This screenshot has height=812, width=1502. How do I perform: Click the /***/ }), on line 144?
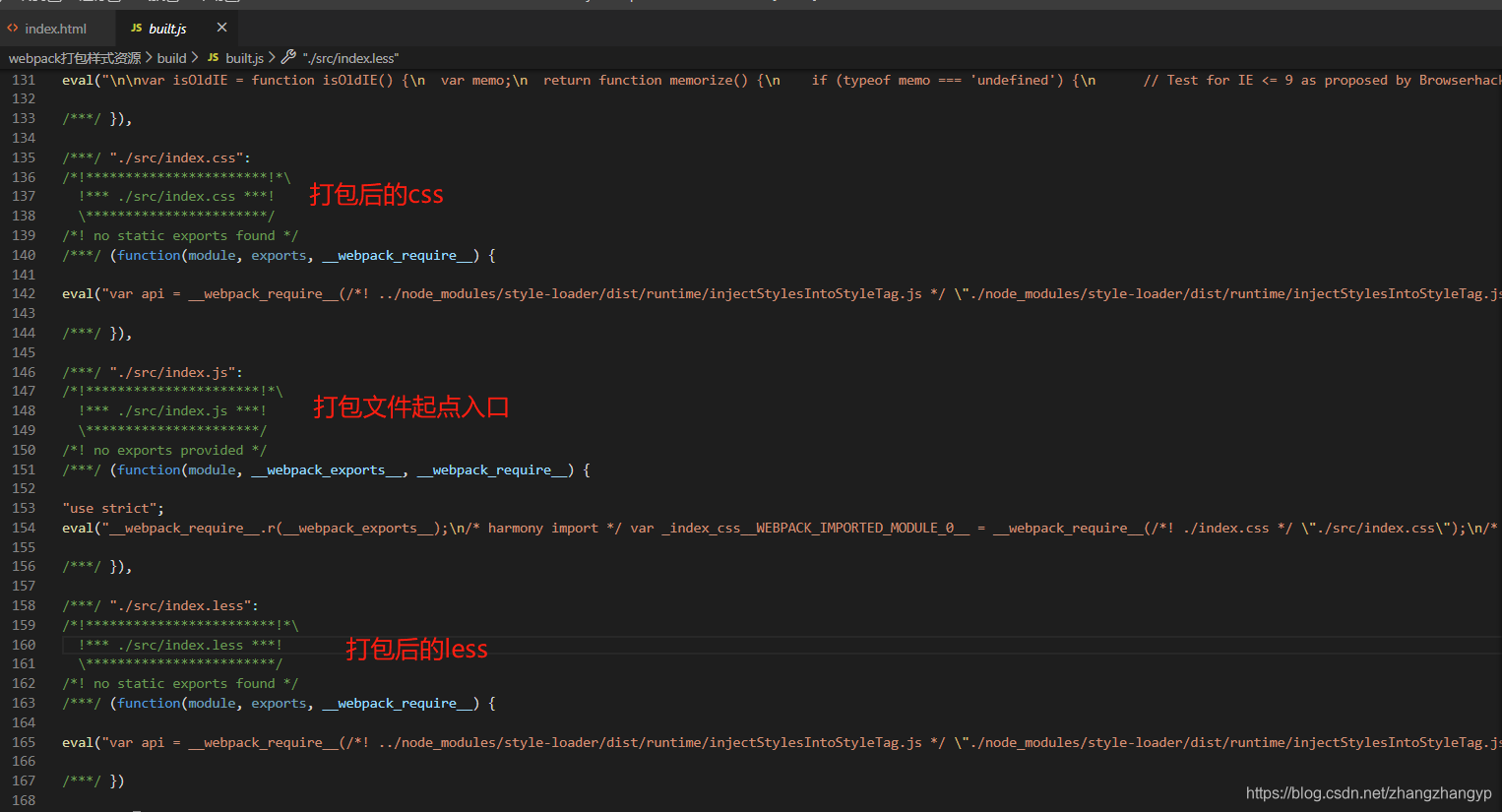tap(97, 333)
